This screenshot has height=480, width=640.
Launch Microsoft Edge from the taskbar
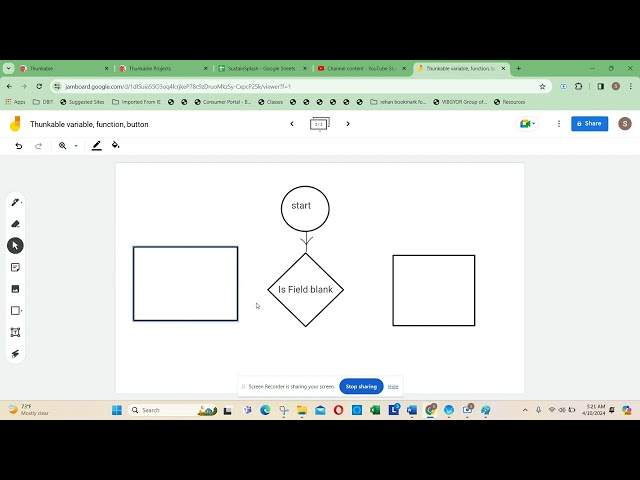(265, 410)
